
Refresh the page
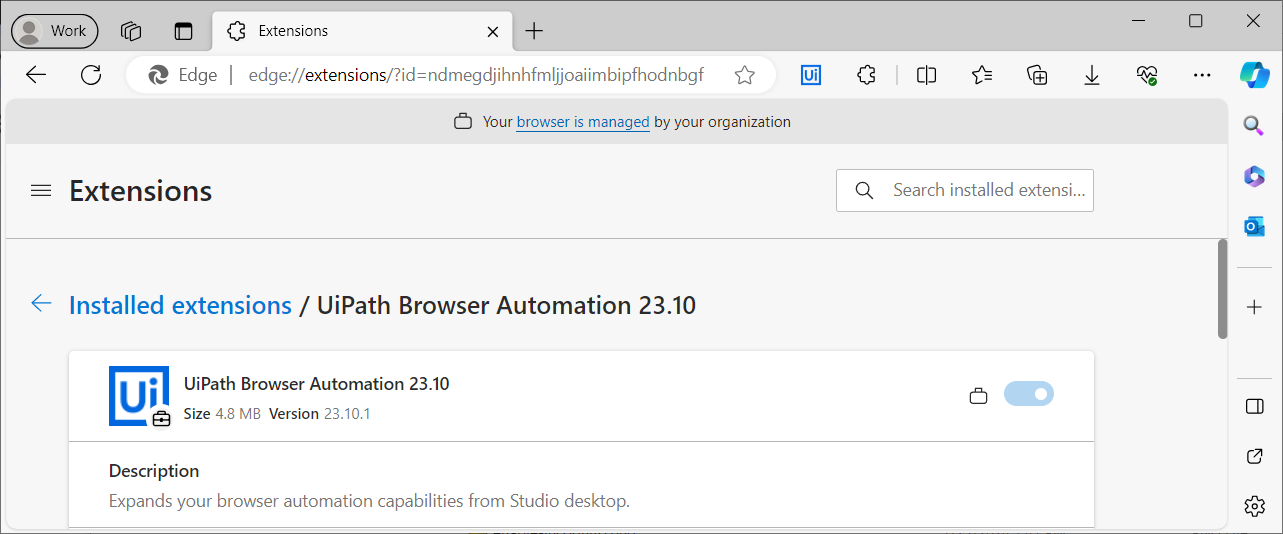point(91,75)
